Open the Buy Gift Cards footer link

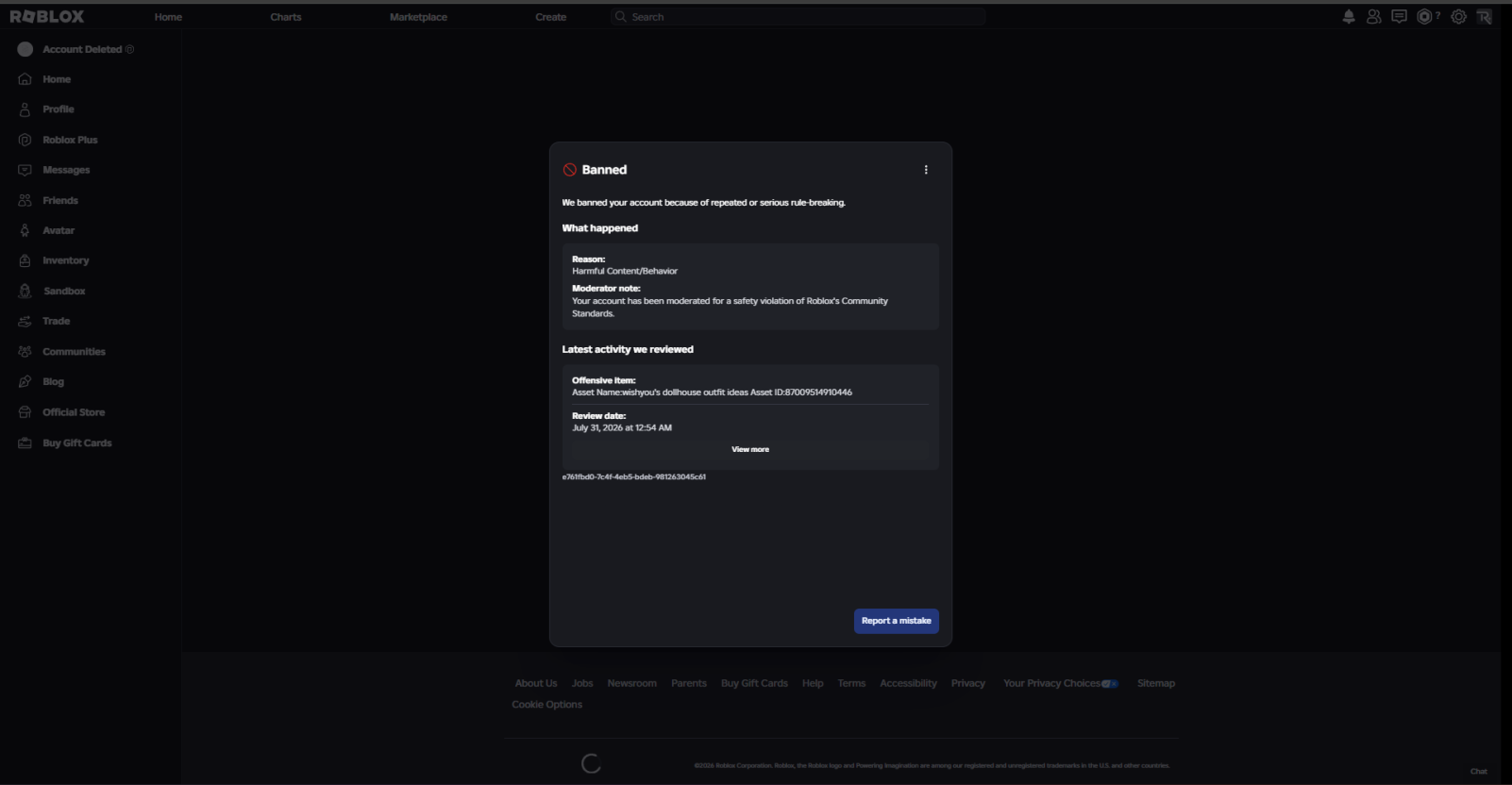click(754, 683)
